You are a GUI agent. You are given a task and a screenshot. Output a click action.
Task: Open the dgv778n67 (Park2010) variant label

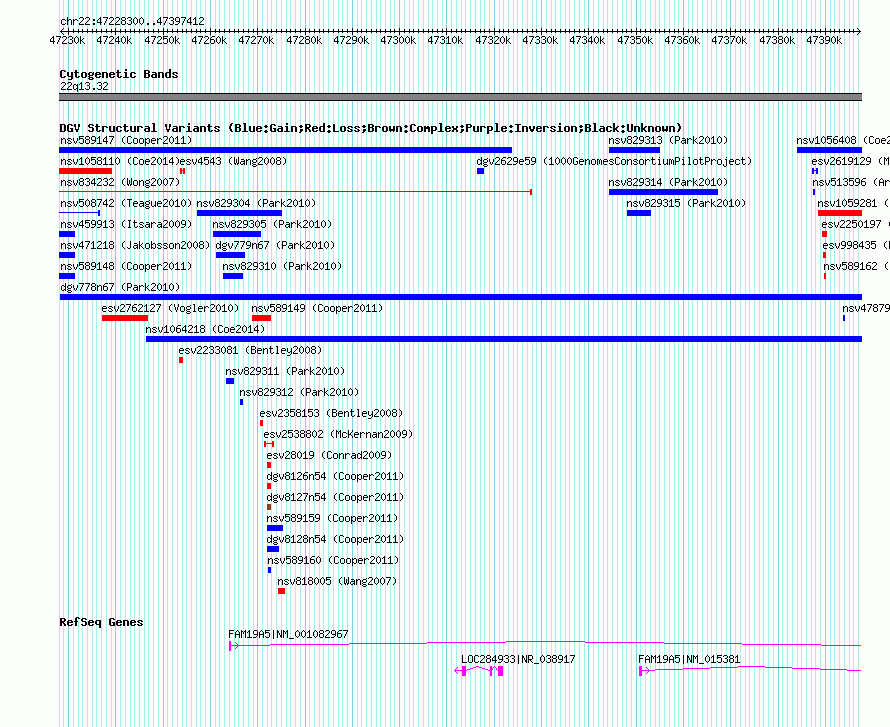tap(120, 287)
